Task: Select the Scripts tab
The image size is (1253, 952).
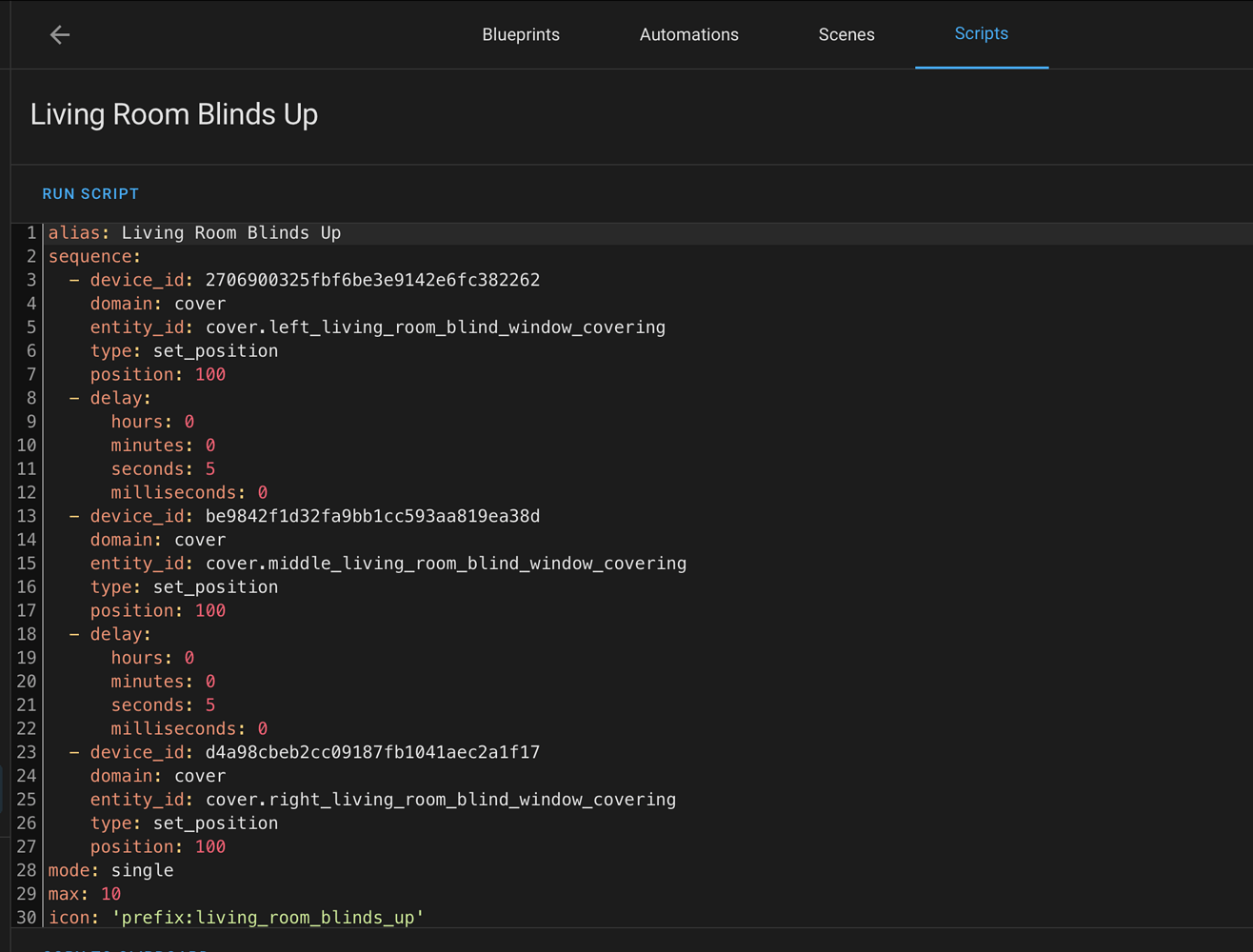Action: tap(981, 34)
